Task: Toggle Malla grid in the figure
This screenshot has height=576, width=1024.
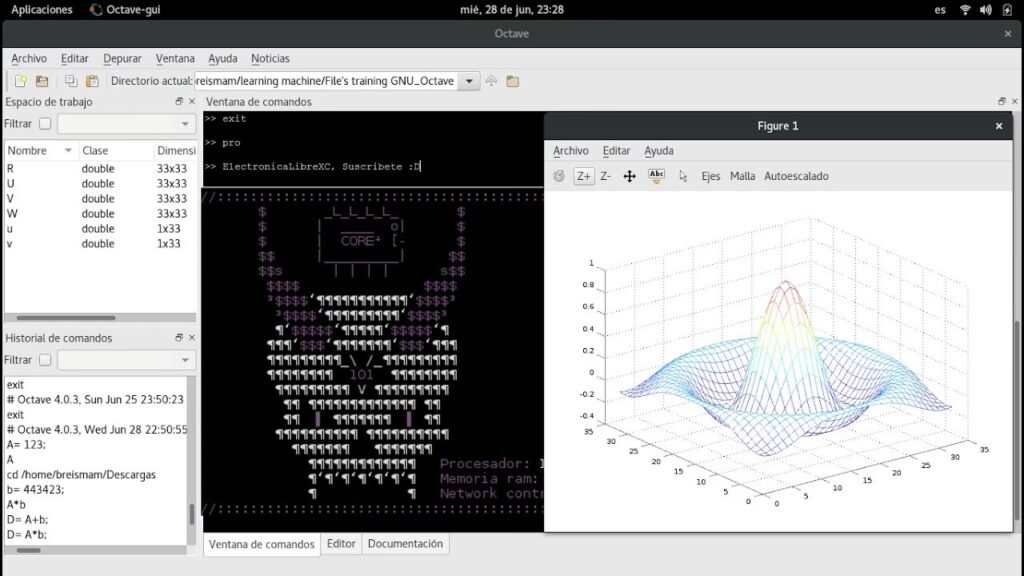Action: (742, 176)
